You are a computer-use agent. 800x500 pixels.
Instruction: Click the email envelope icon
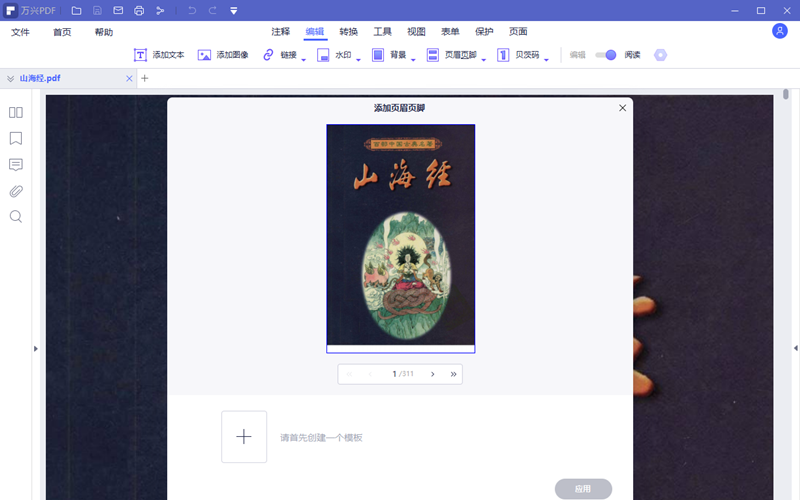(x=118, y=10)
